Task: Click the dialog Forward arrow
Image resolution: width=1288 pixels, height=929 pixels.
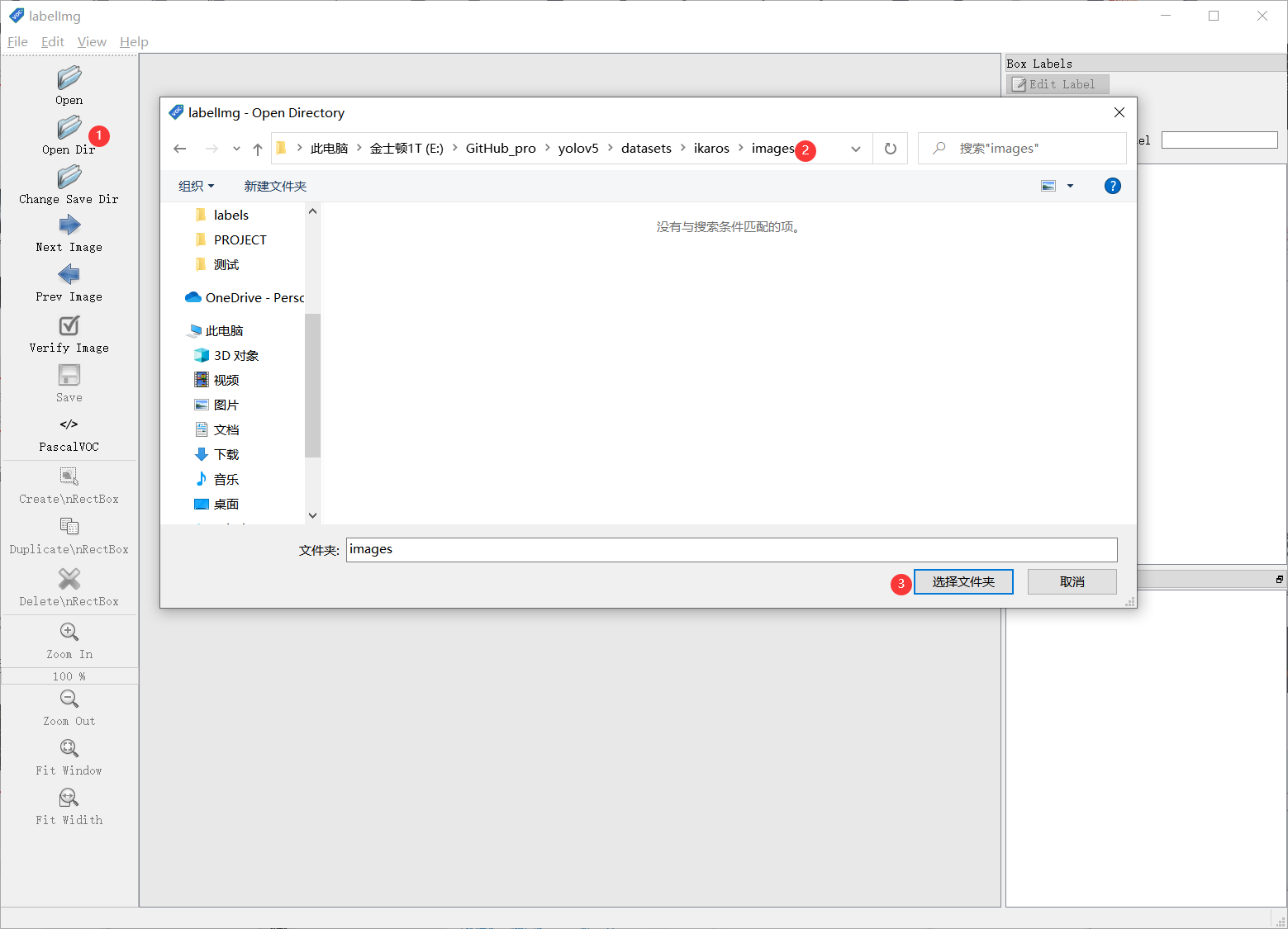Action: pyautogui.click(x=211, y=149)
